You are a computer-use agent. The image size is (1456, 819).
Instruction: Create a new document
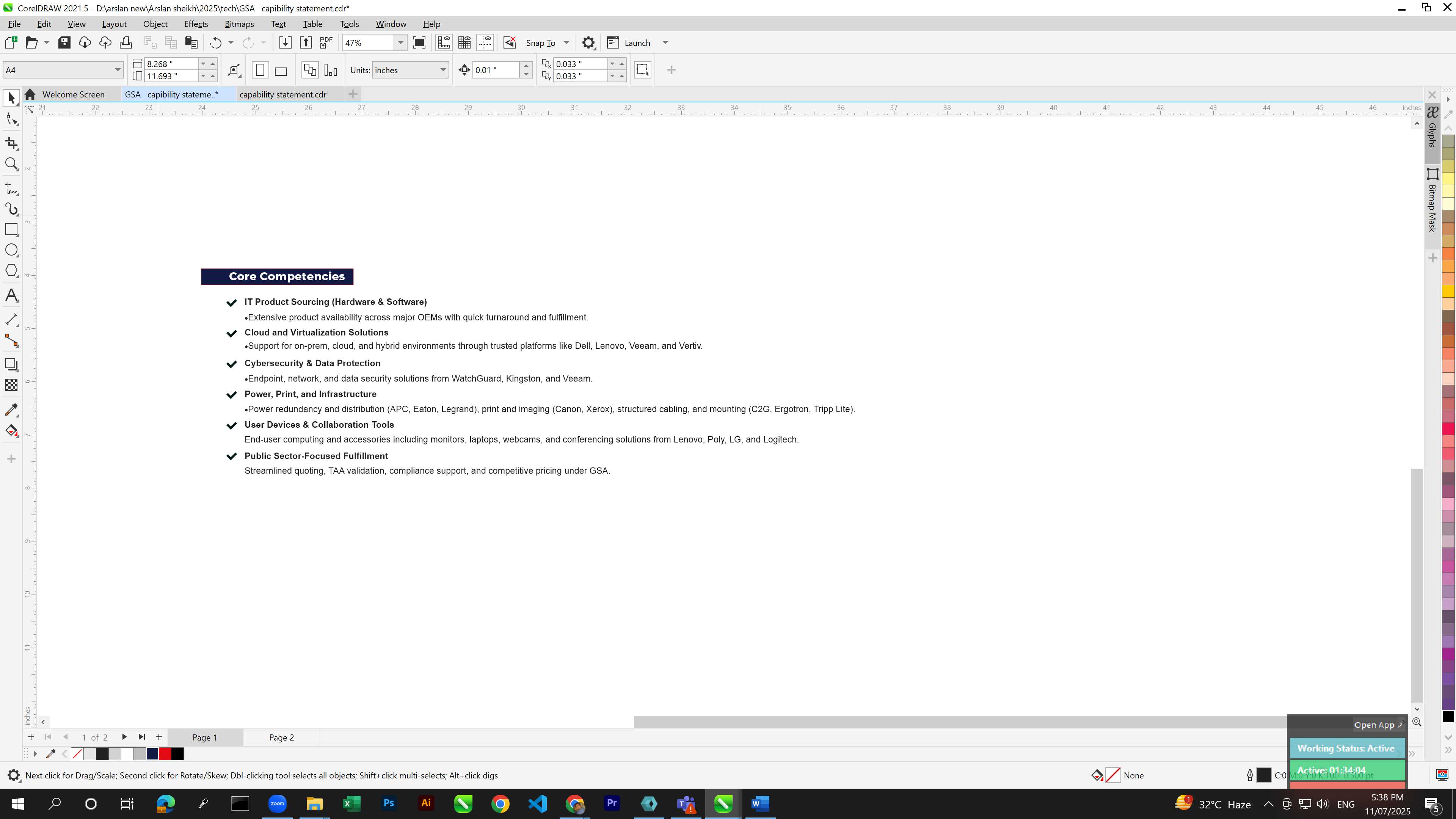[11, 42]
